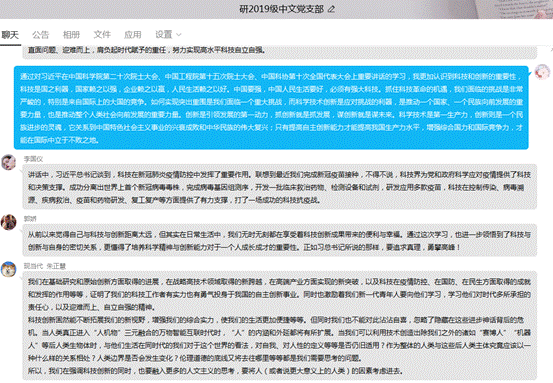553x383 pixels.
Task: Click the avatar next to the blue message
Action: tap(542, 72)
